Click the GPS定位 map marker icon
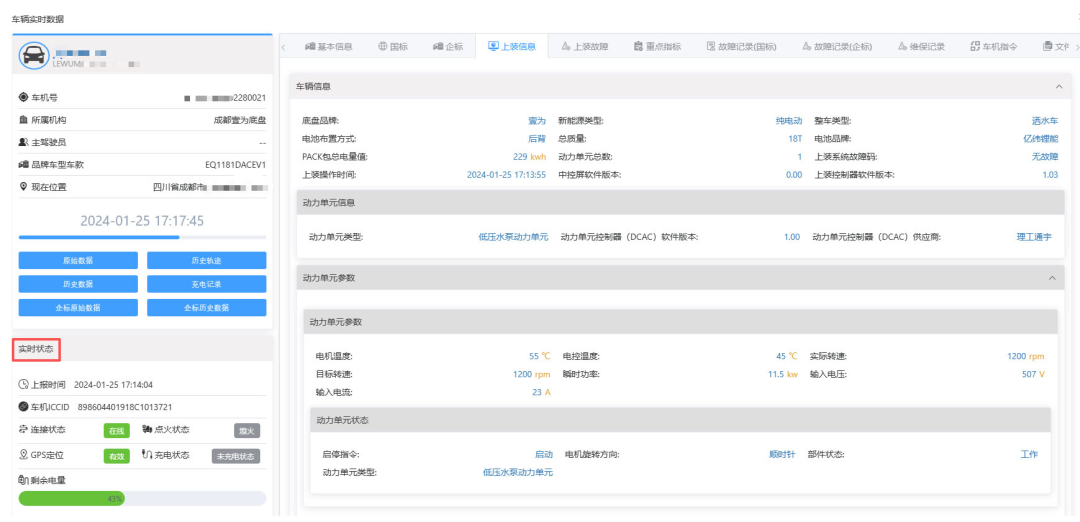Screen dimensions: 1080x522 [23, 455]
